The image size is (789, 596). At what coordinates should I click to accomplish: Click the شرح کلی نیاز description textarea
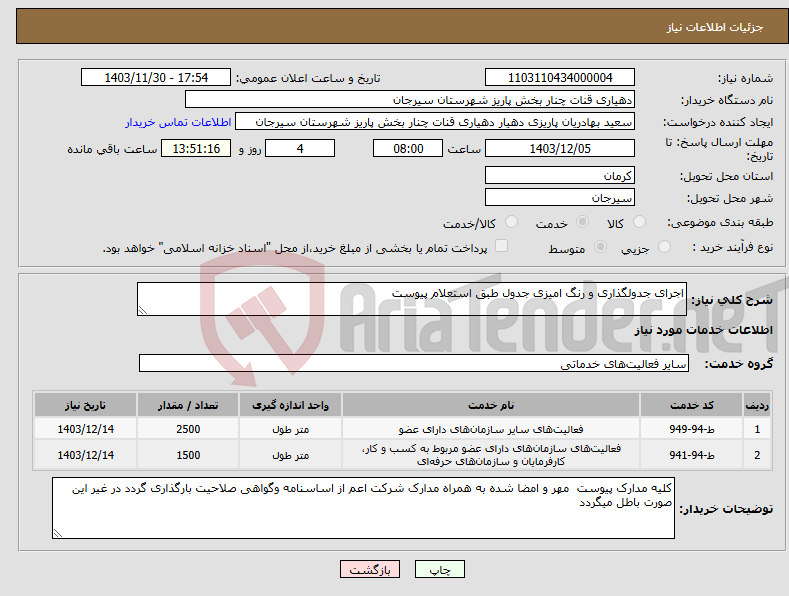[412, 299]
